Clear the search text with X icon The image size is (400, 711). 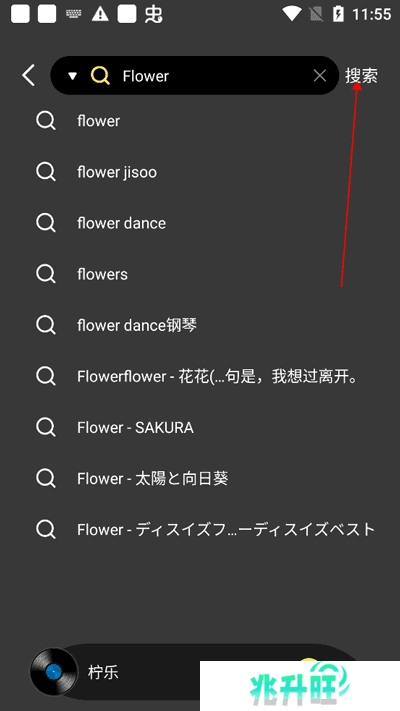320,76
